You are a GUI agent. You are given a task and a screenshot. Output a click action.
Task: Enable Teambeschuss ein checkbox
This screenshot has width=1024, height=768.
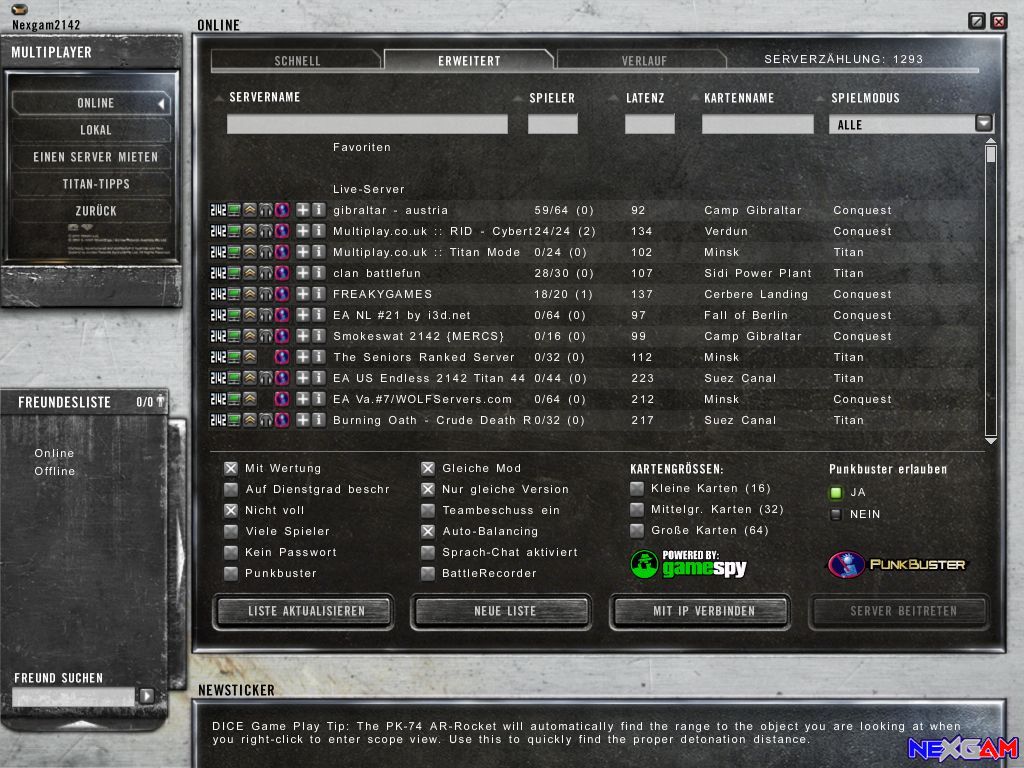coord(428,510)
